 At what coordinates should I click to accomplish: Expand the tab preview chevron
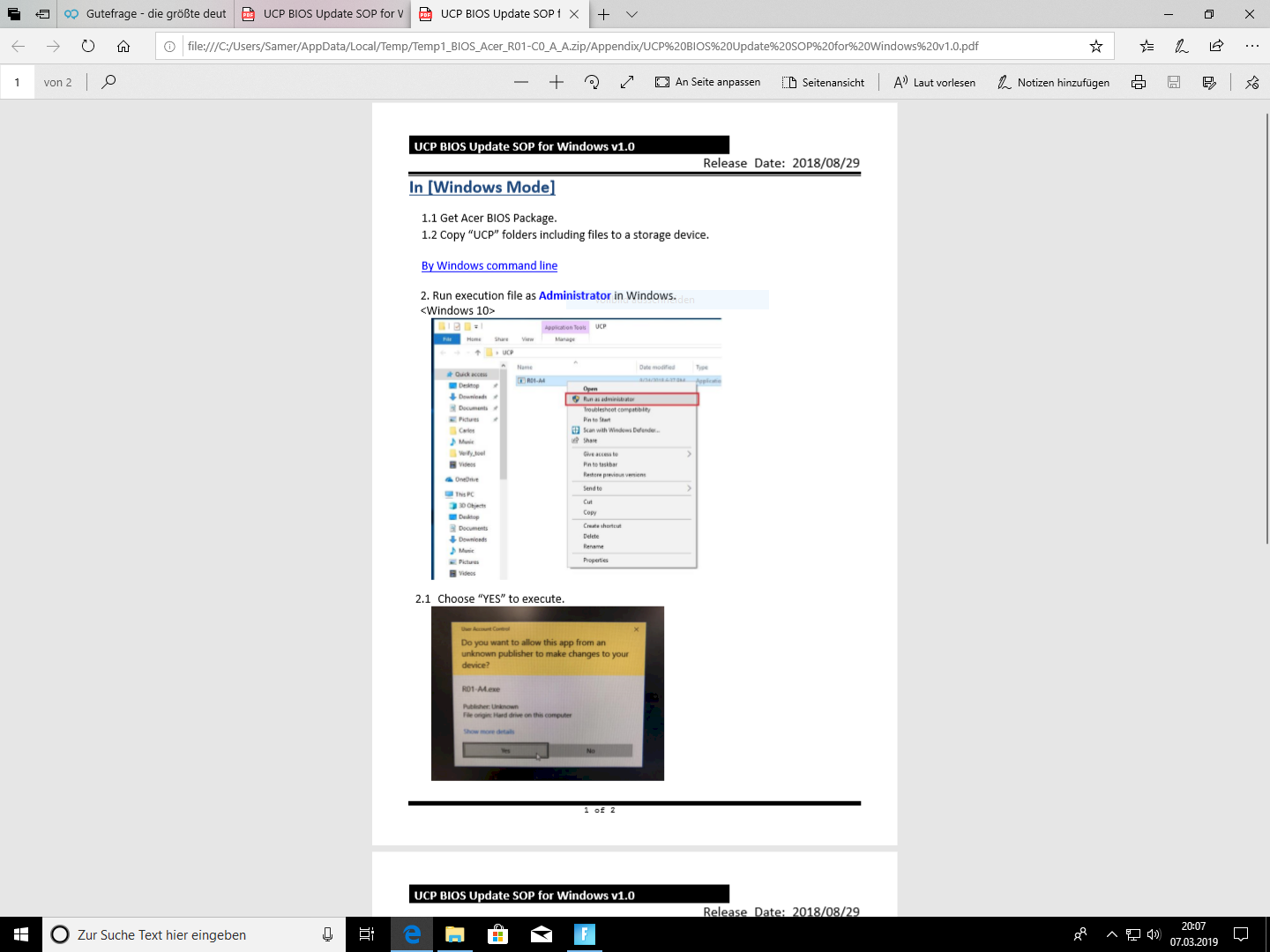point(631,14)
